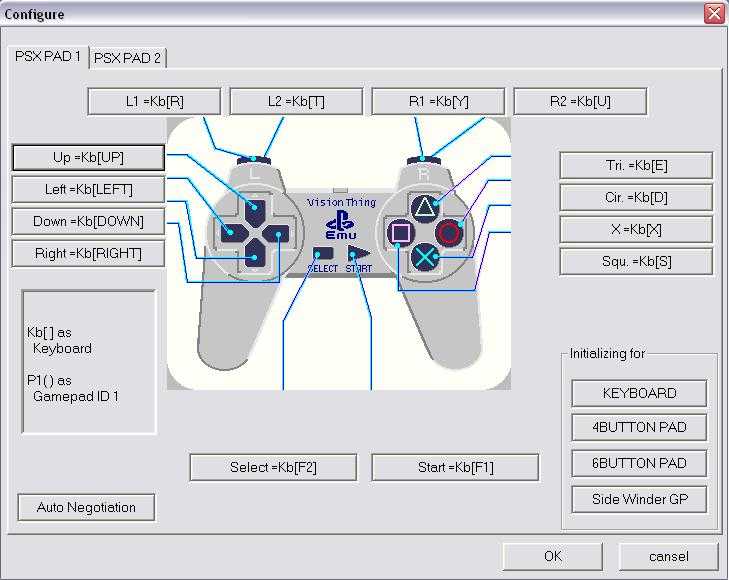Click the START arrow icon on the controller
Image resolution: width=729 pixels, height=580 pixels.
358,254
